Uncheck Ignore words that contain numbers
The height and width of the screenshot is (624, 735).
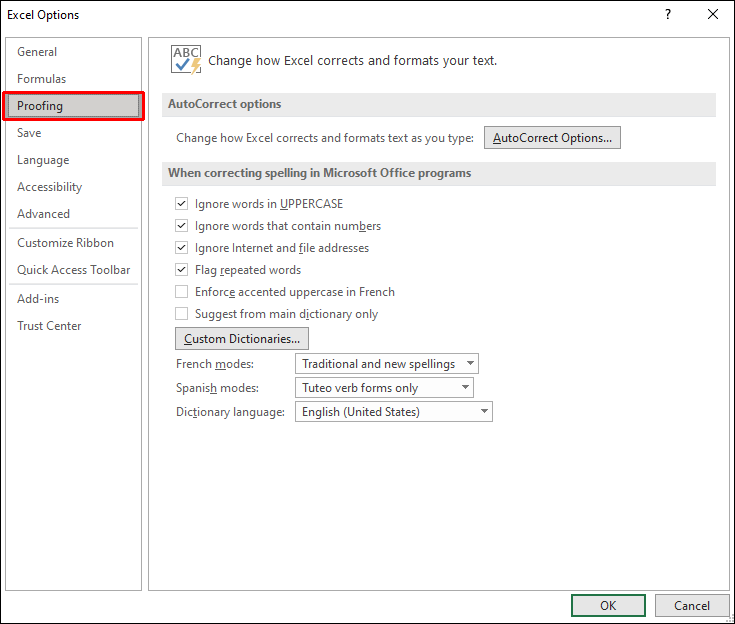[x=182, y=226]
